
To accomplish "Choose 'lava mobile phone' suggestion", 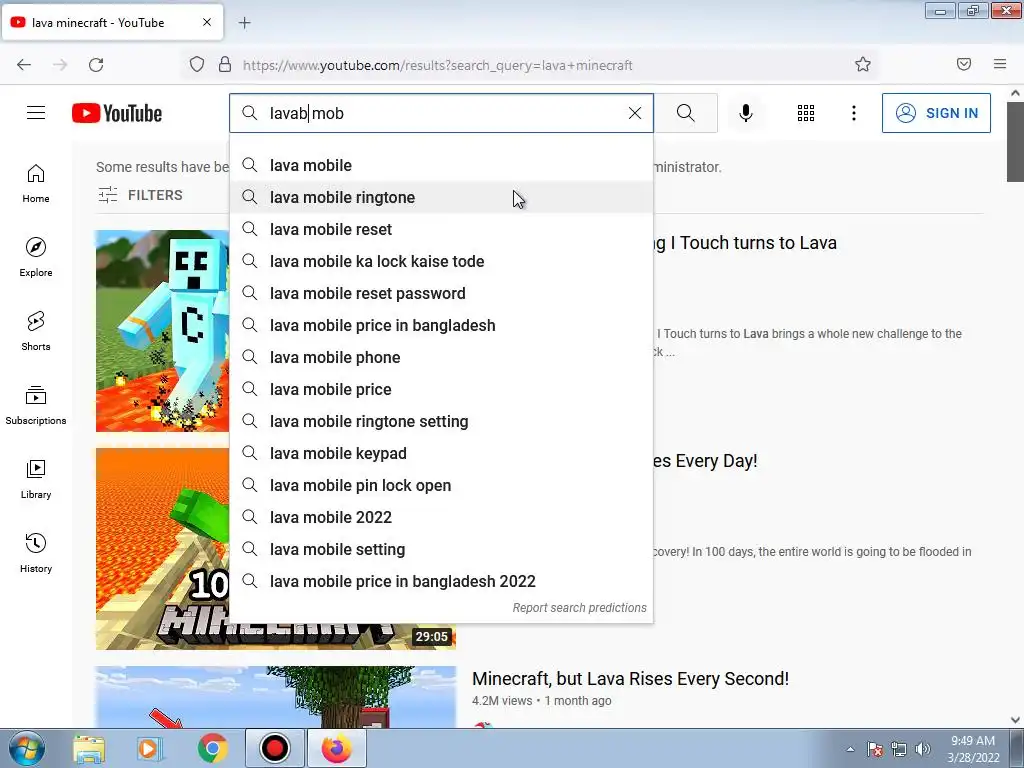I will (441, 357).
